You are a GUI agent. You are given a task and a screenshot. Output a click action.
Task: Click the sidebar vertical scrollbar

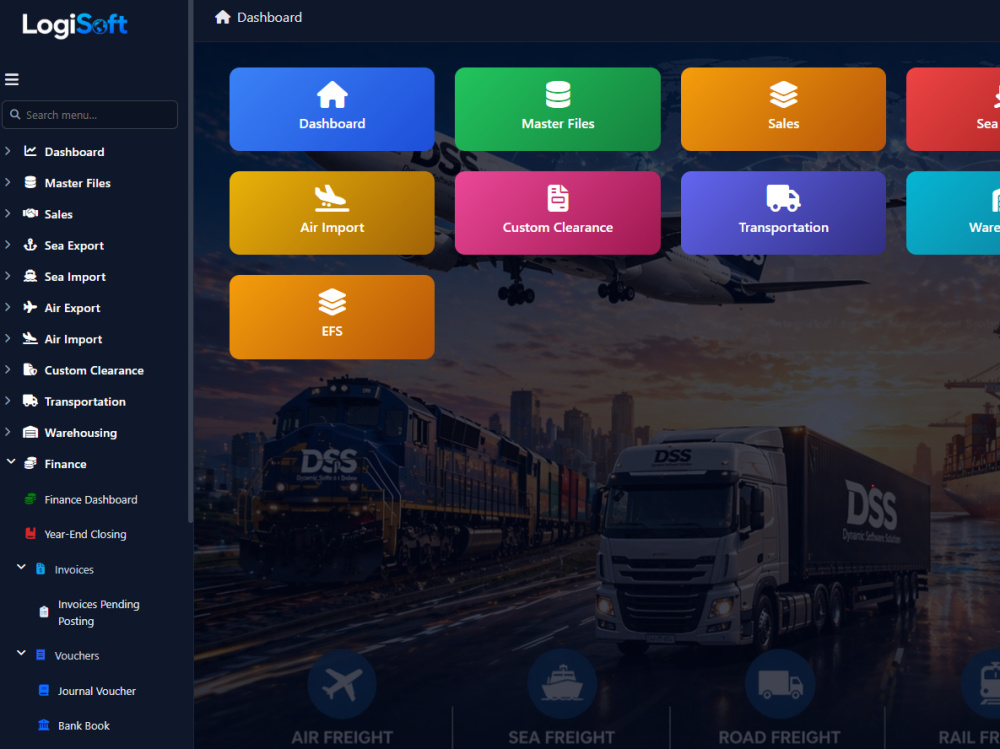point(190,262)
